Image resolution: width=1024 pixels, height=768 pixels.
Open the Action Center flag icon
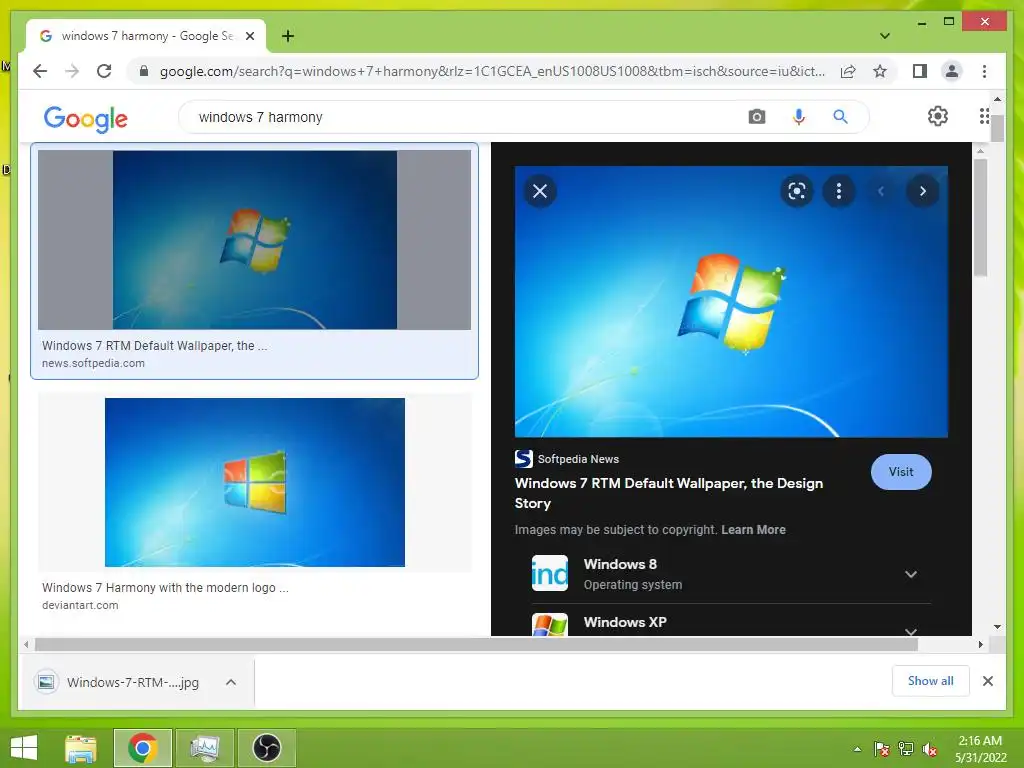(881, 749)
